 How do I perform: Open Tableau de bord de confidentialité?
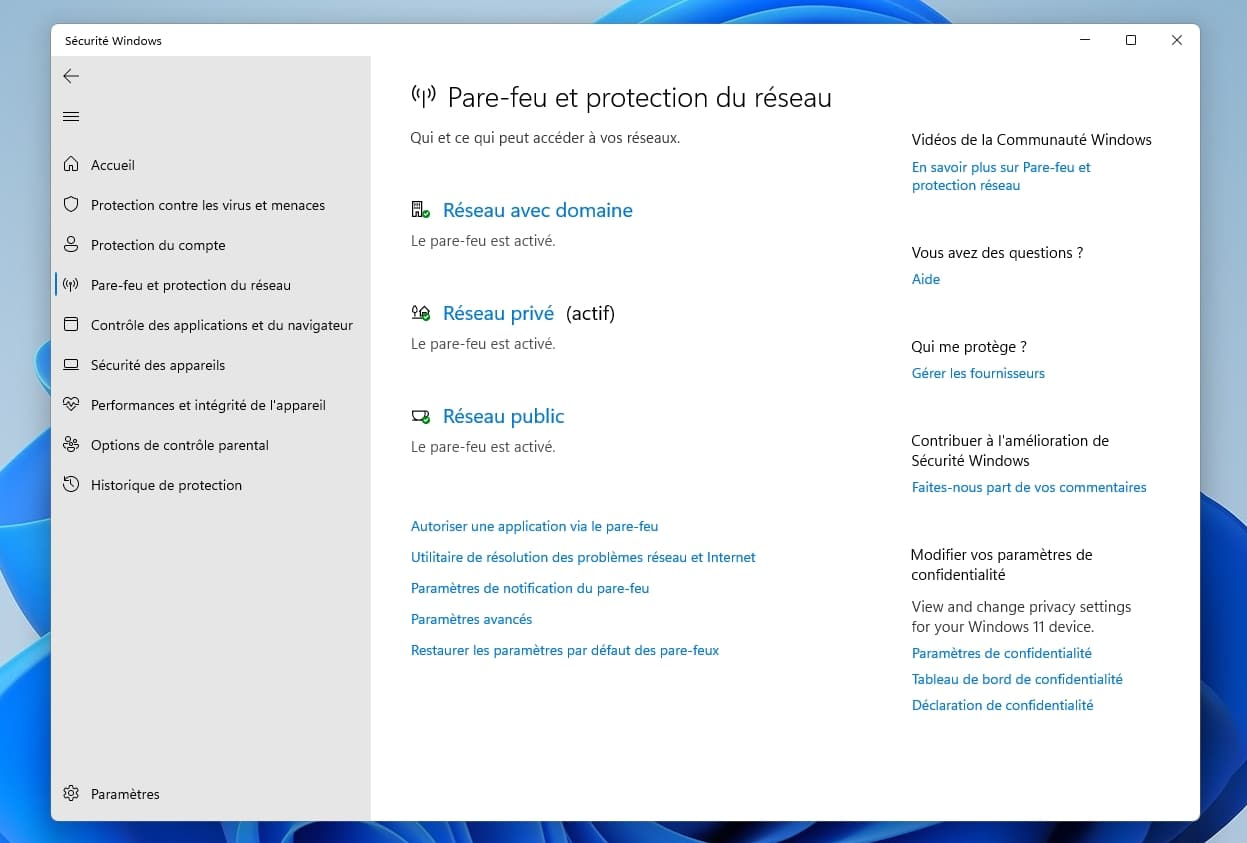coord(1017,679)
